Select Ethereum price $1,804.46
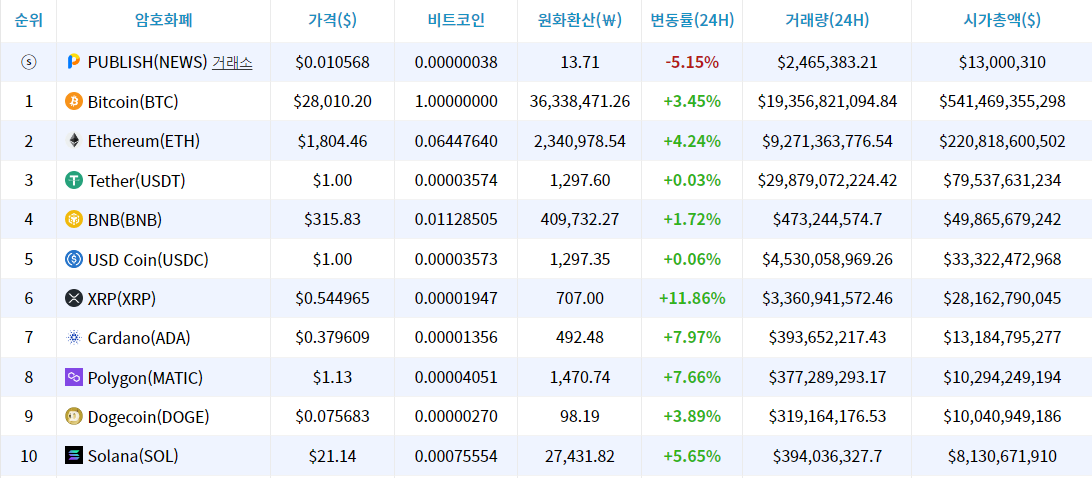The width and height of the screenshot is (1092, 478). pyautogui.click(x=332, y=141)
